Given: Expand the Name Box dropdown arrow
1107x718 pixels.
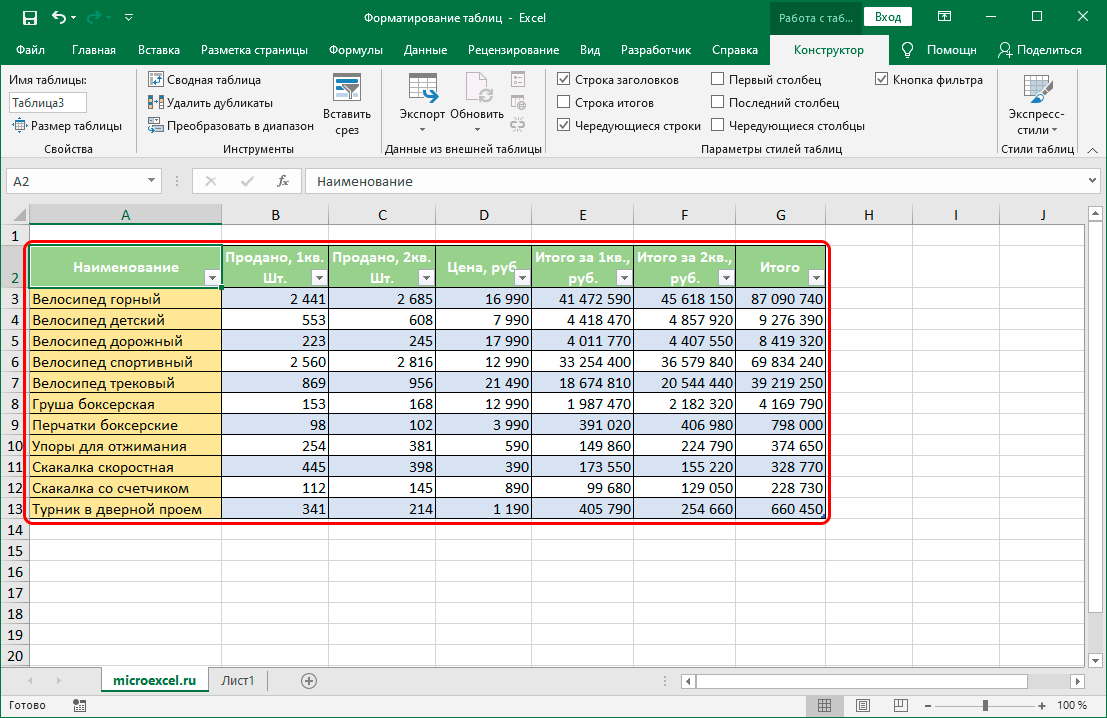Looking at the screenshot, I should 152,181.
